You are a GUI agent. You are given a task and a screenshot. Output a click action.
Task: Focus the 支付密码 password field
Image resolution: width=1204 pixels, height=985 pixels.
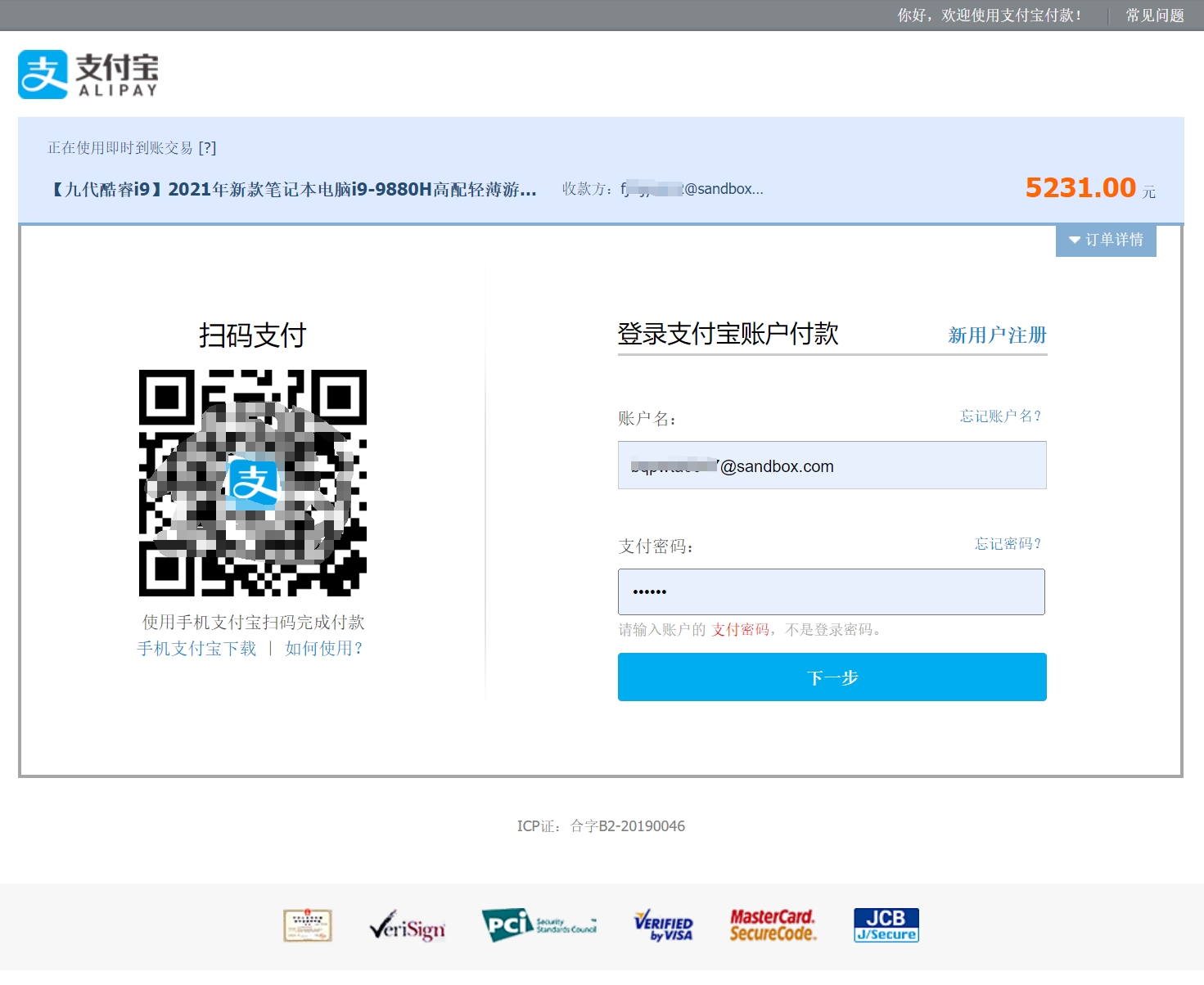[x=832, y=591]
